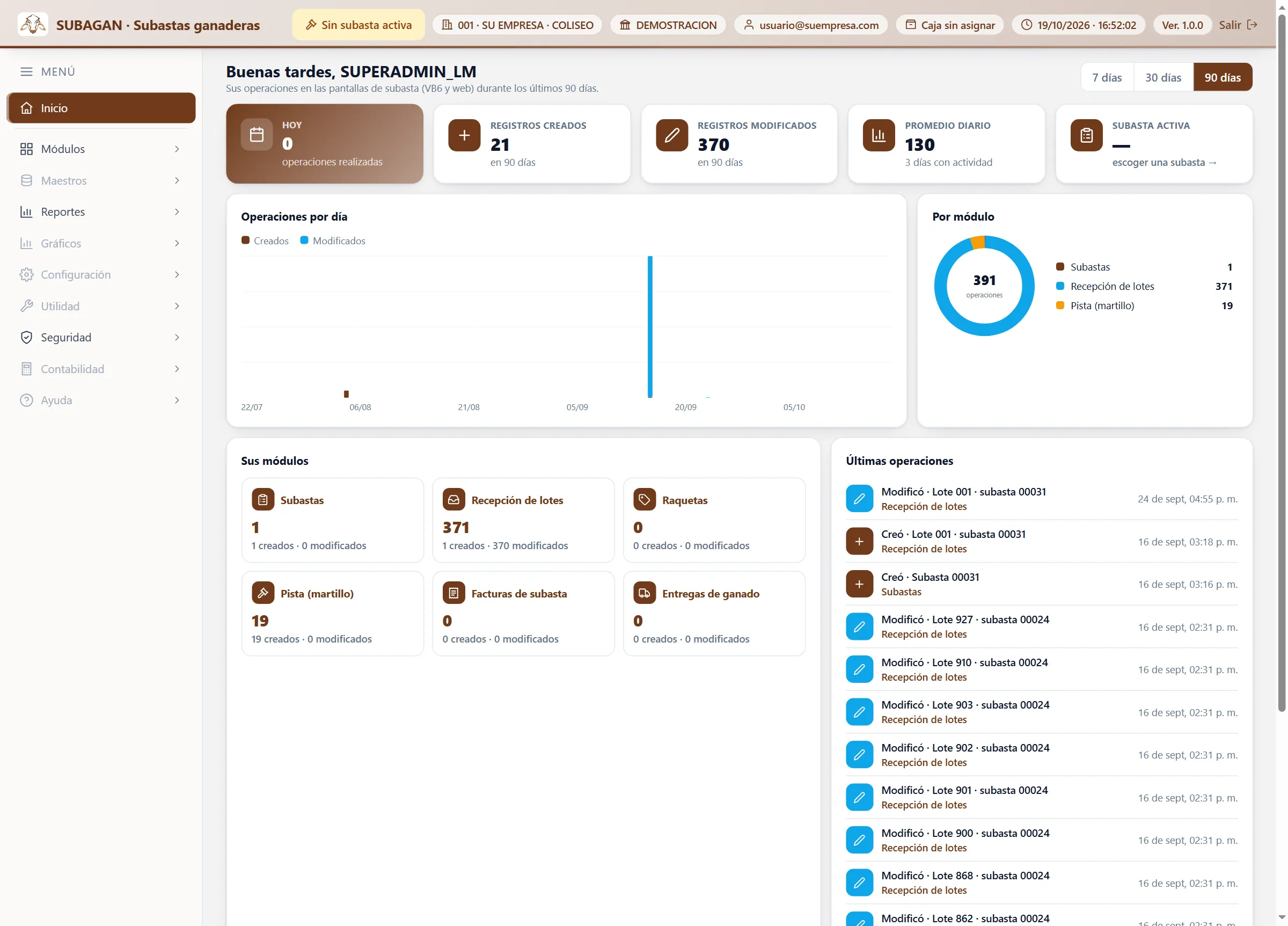Open the Ayuda sidebar item

click(101, 400)
